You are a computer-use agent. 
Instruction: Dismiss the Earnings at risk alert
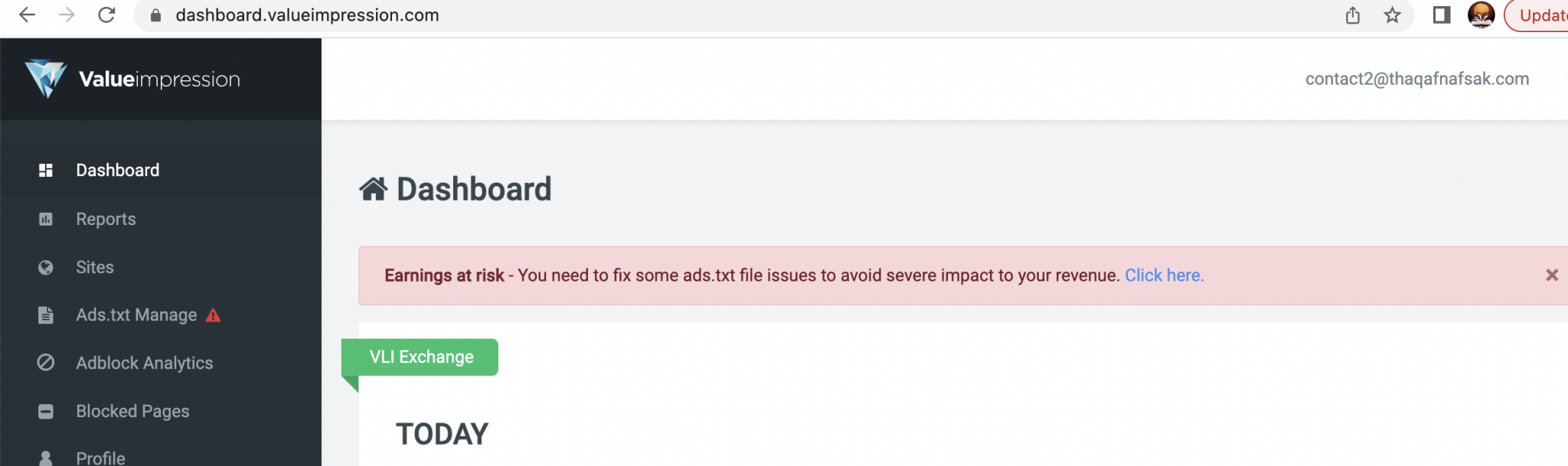(x=1552, y=275)
